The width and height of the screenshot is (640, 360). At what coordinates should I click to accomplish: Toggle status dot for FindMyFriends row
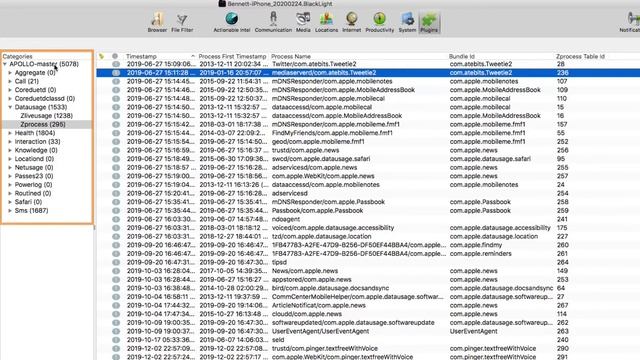coord(116,133)
